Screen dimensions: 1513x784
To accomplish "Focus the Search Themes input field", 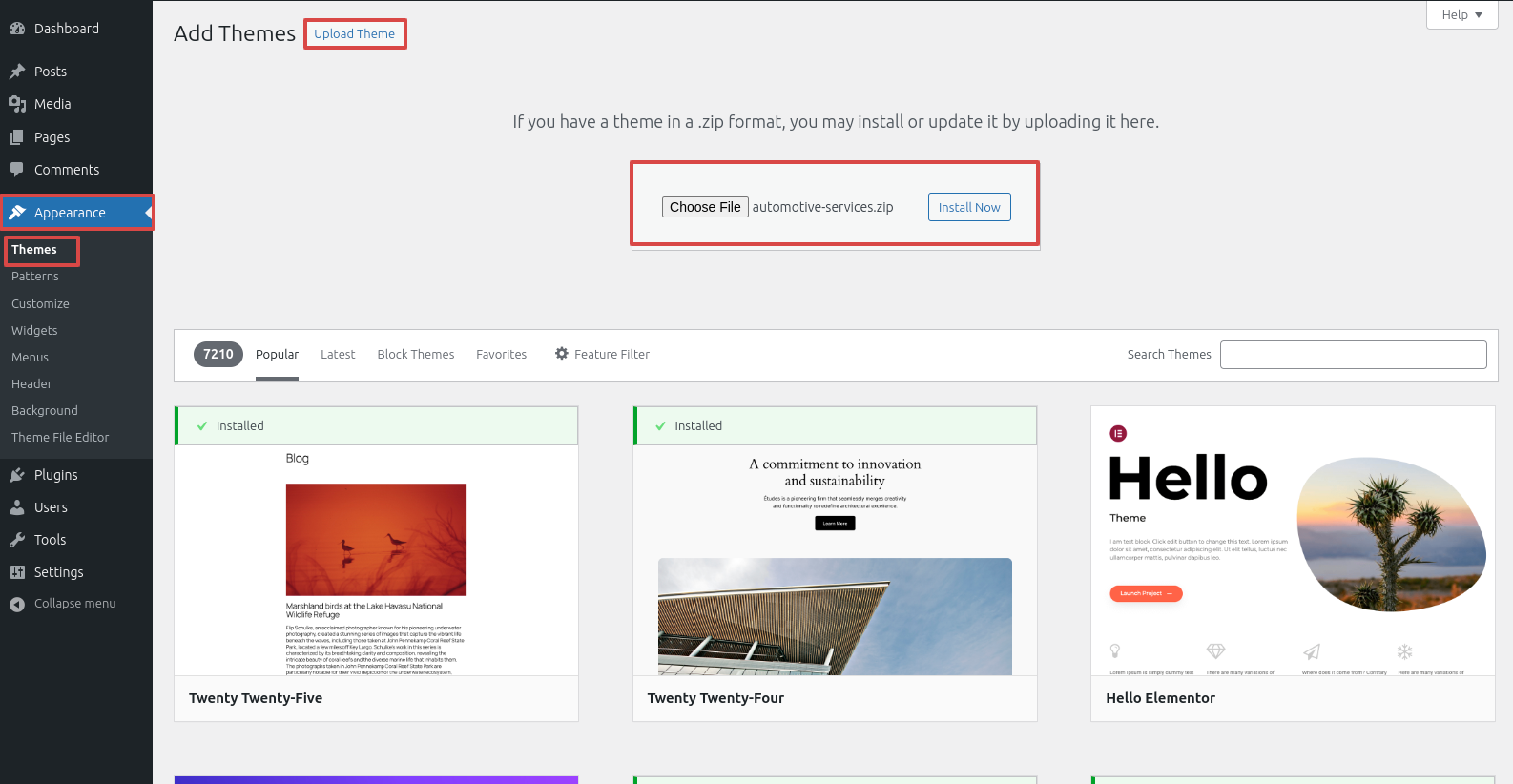I will click(x=1354, y=355).
